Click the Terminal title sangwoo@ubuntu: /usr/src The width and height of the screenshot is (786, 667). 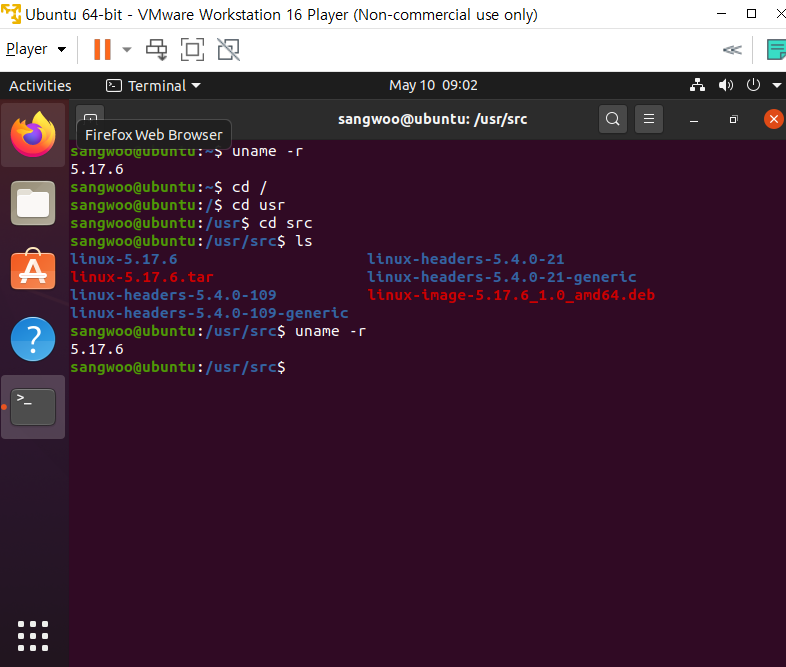click(x=433, y=119)
